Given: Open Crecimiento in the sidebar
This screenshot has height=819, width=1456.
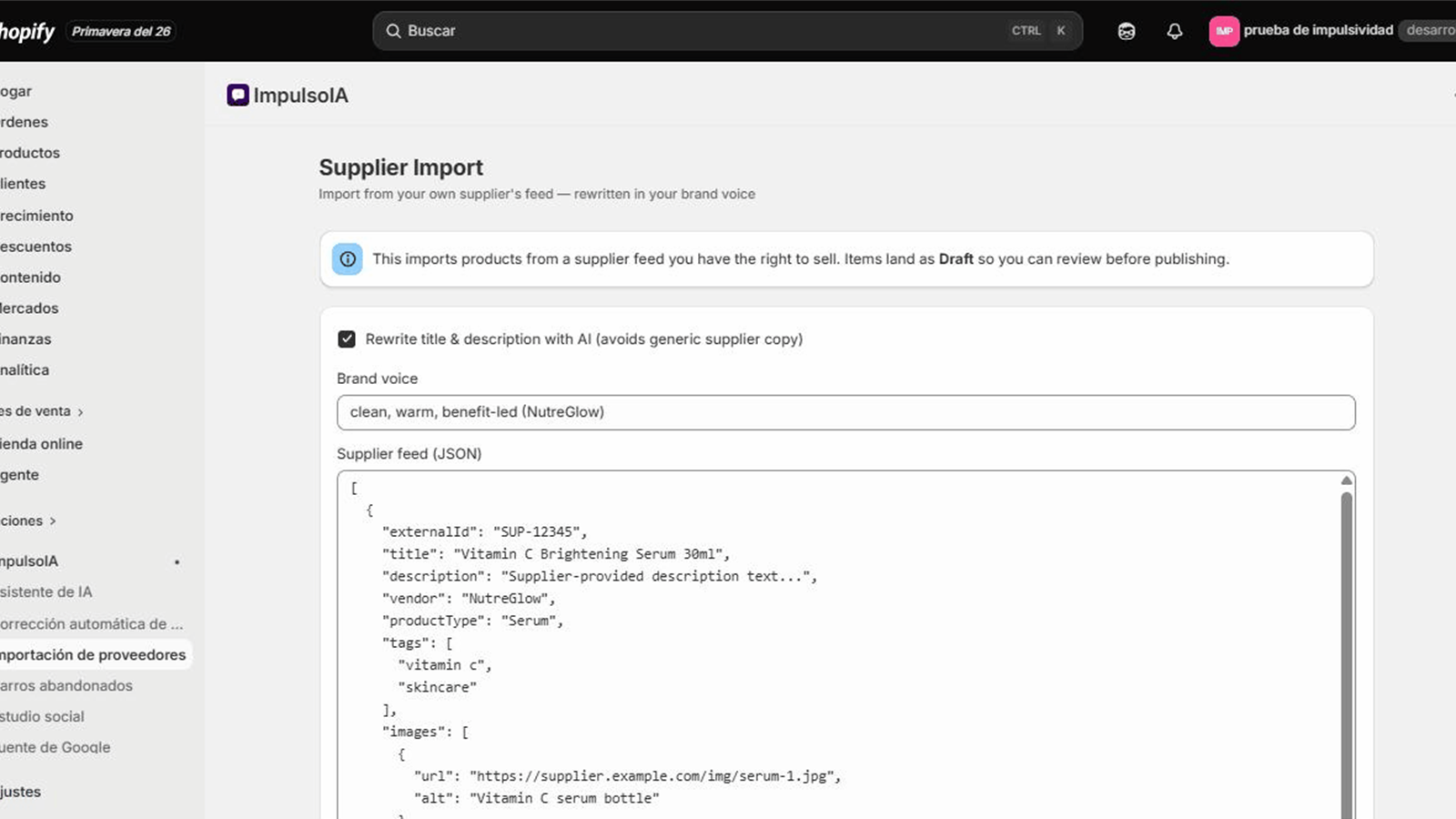Looking at the screenshot, I should tap(36, 216).
